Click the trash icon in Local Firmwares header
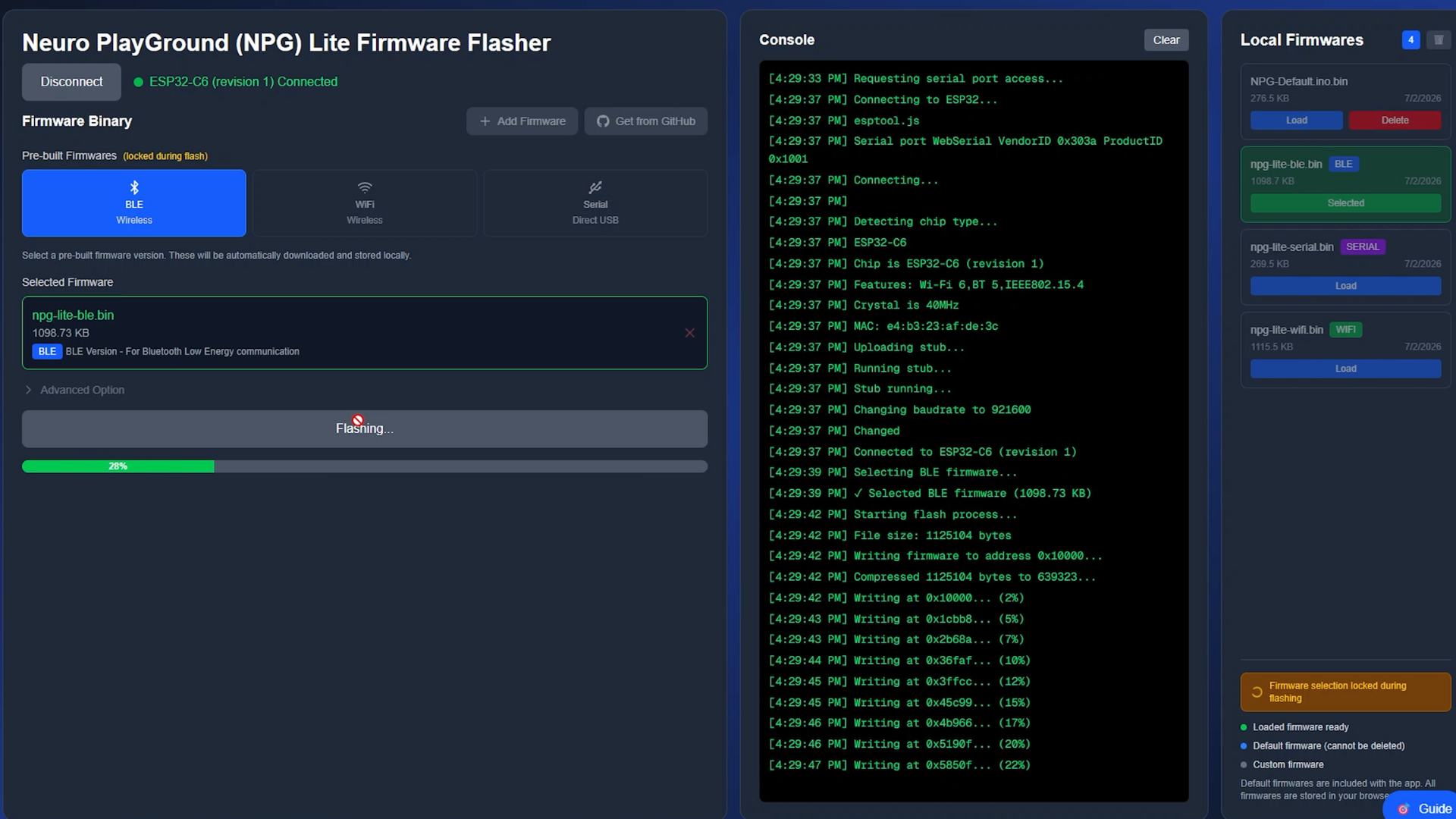 pyautogui.click(x=1438, y=40)
